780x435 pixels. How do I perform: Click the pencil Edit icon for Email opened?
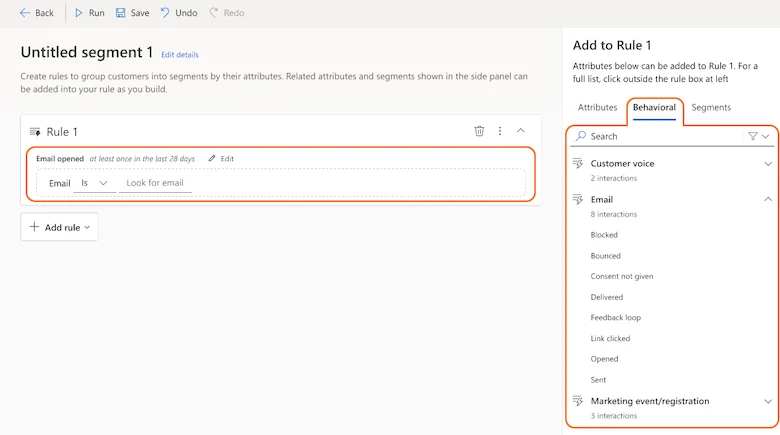(212, 158)
